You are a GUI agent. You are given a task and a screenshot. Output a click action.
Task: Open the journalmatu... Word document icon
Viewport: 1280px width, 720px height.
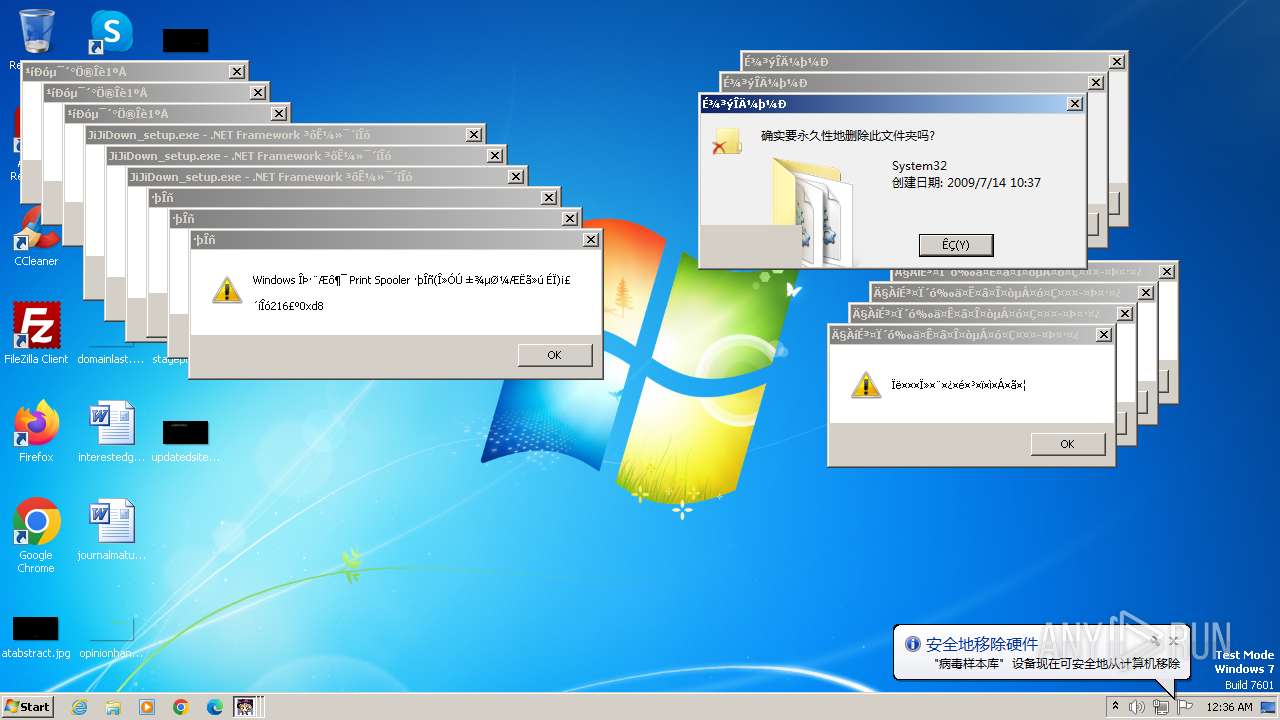pos(111,529)
